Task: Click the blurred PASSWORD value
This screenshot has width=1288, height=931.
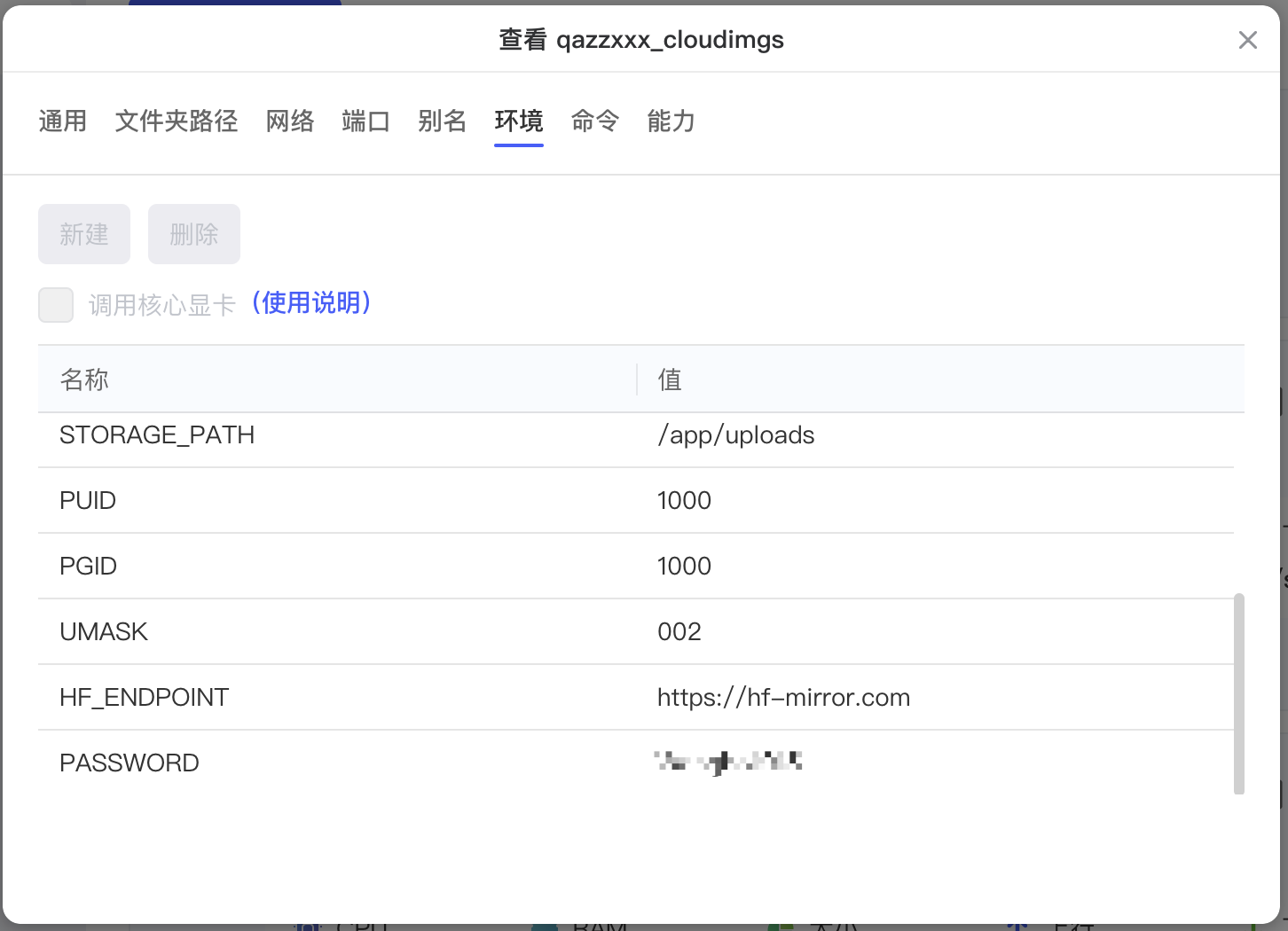Action: (728, 762)
